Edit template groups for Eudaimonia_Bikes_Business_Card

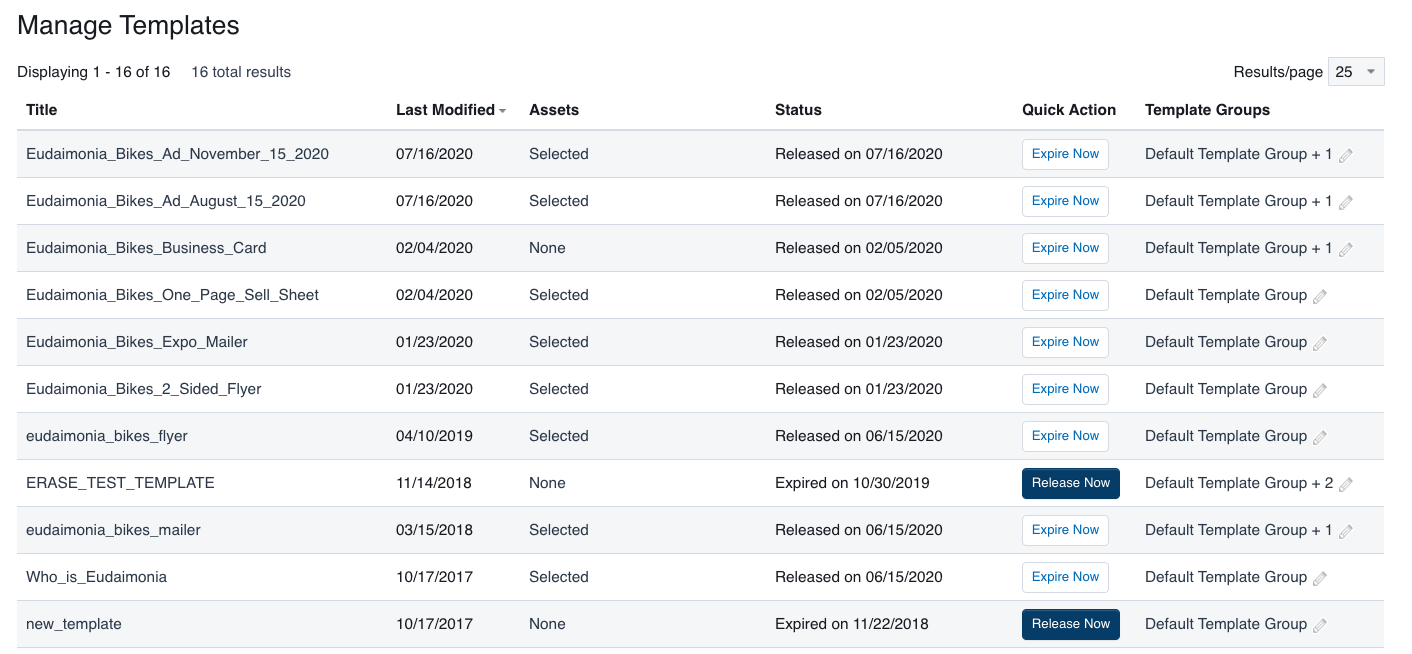pyautogui.click(x=1345, y=249)
